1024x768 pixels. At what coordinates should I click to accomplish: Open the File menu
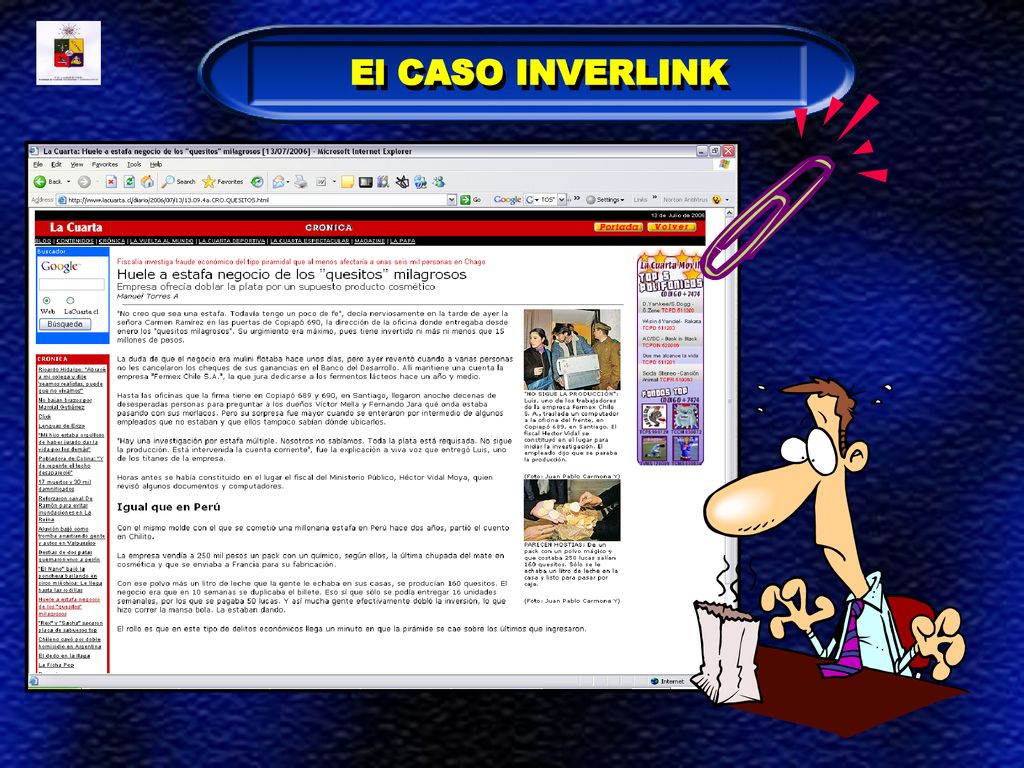[x=38, y=165]
